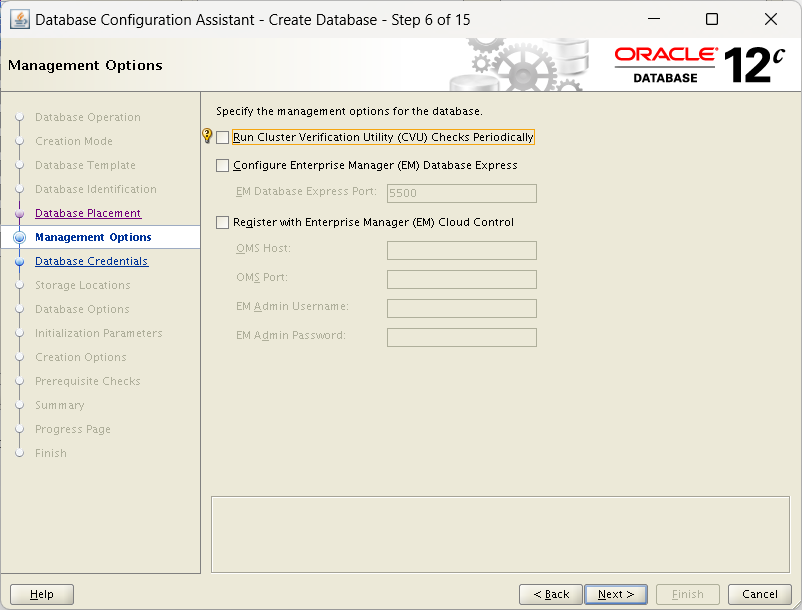Screen dimensions: 802x610
Task: Click the EM Admin Username field
Action: coord(461,308)
